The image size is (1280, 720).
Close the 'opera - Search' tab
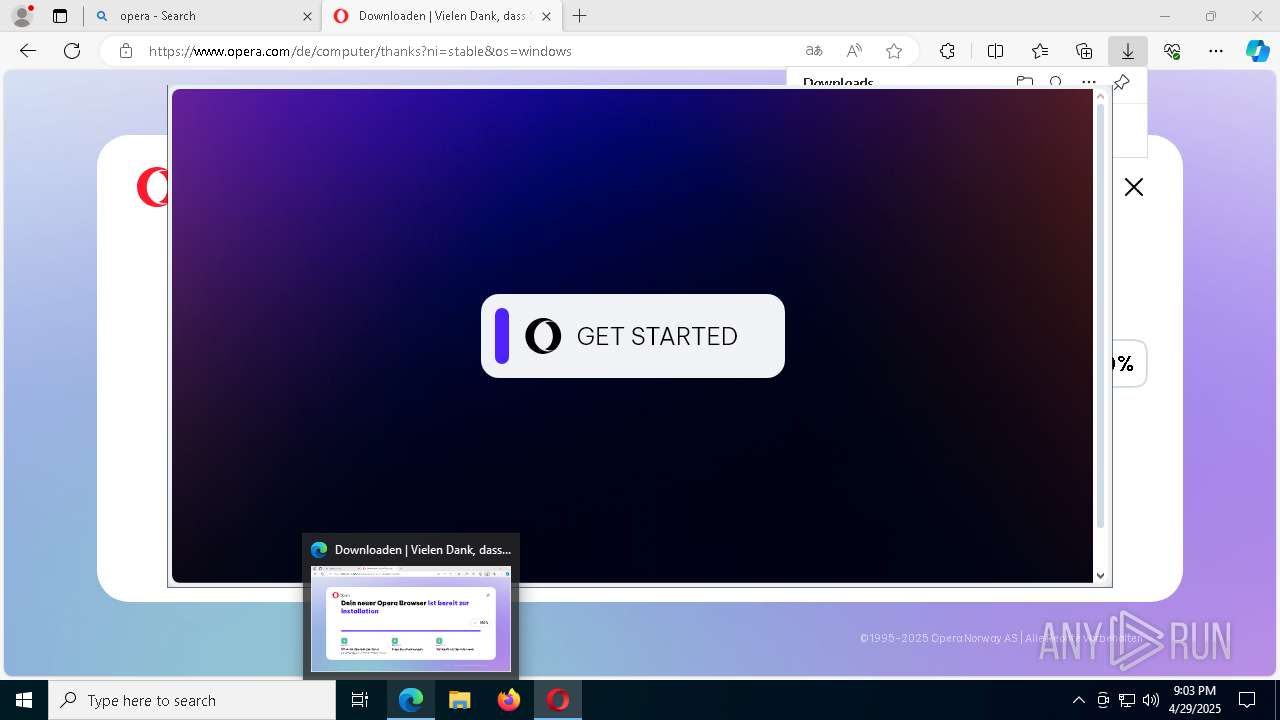(x=307, y=16)
